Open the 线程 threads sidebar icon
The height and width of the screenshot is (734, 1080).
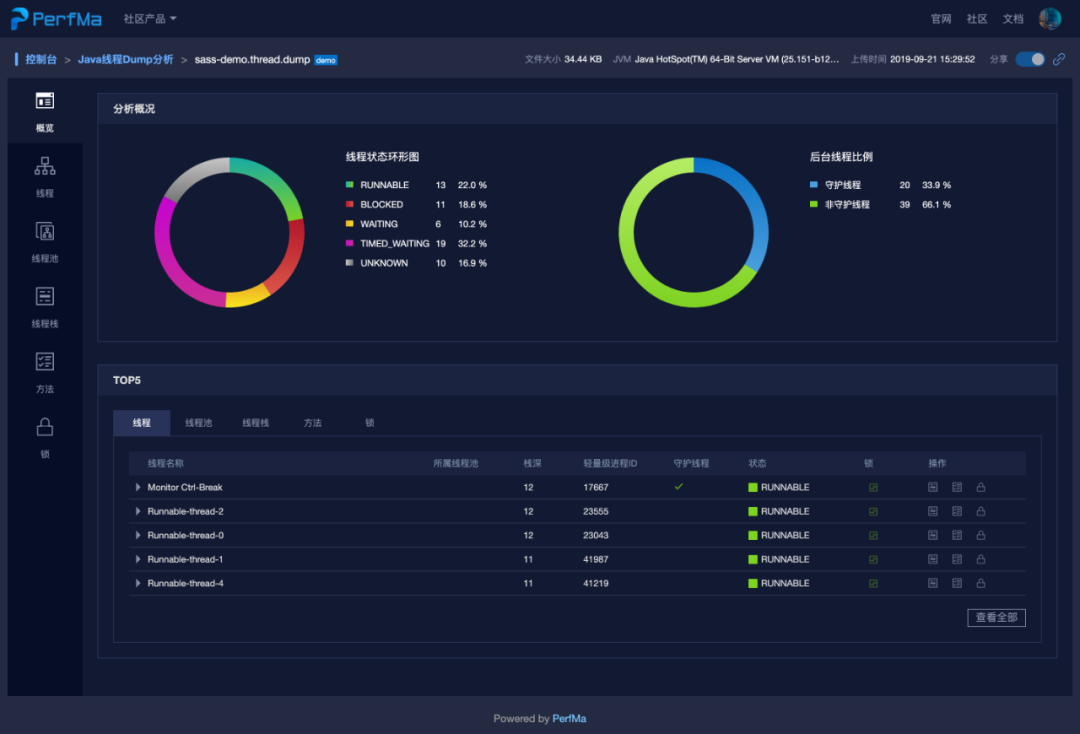[x=45, y=167]
